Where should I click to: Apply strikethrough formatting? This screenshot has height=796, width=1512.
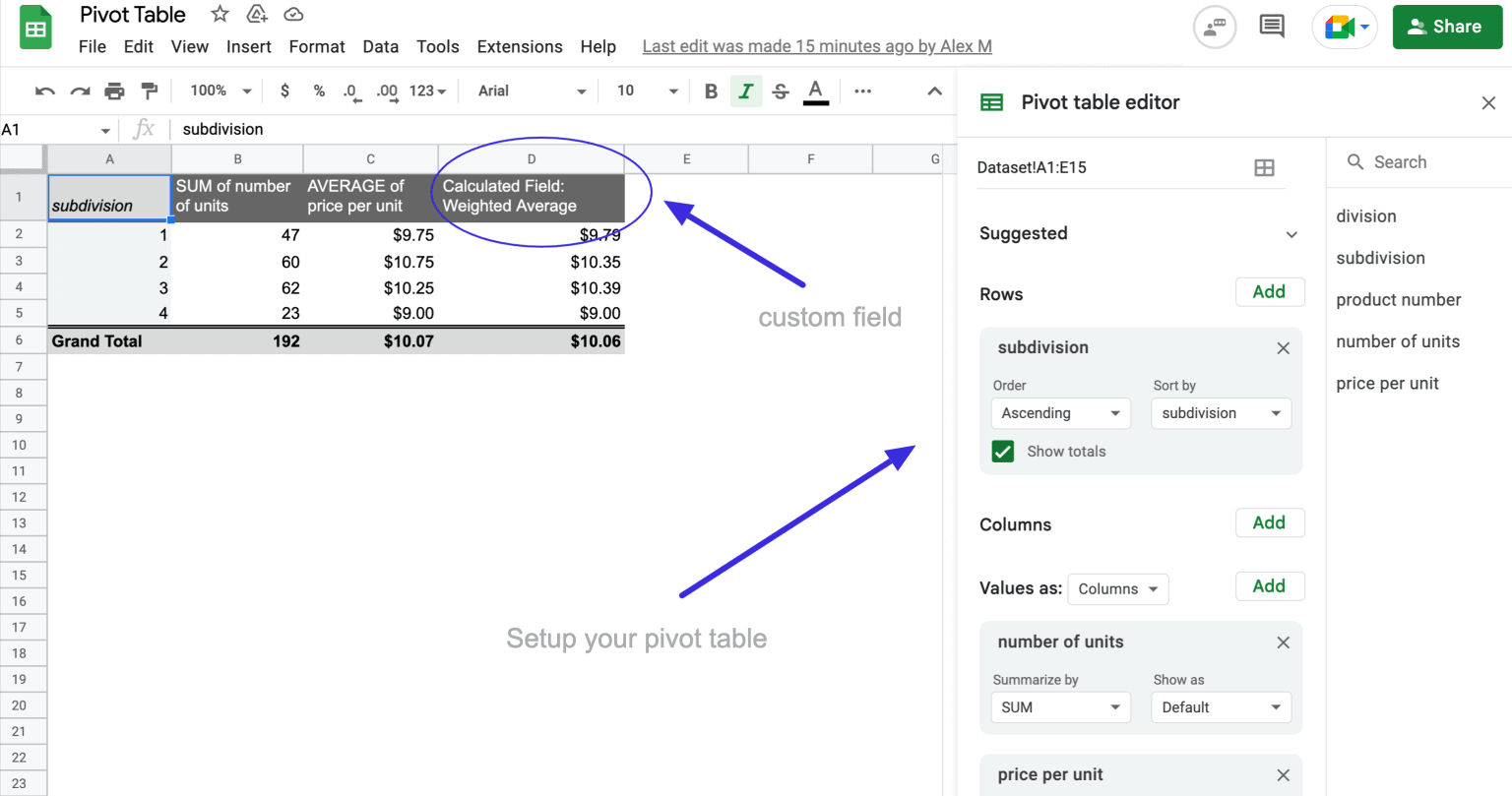[x=780, y=91]
